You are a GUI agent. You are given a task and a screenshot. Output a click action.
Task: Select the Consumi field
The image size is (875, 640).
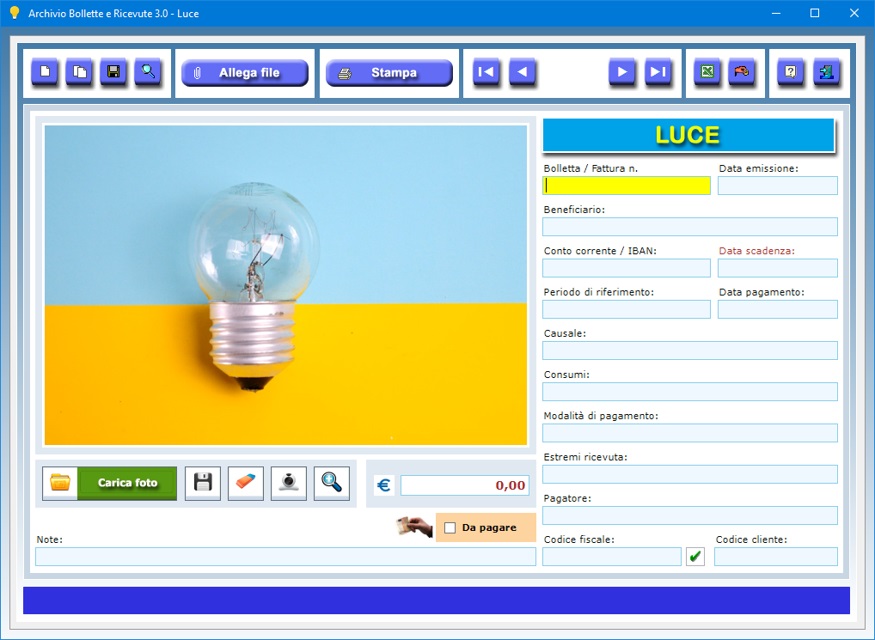click(690, 392)
